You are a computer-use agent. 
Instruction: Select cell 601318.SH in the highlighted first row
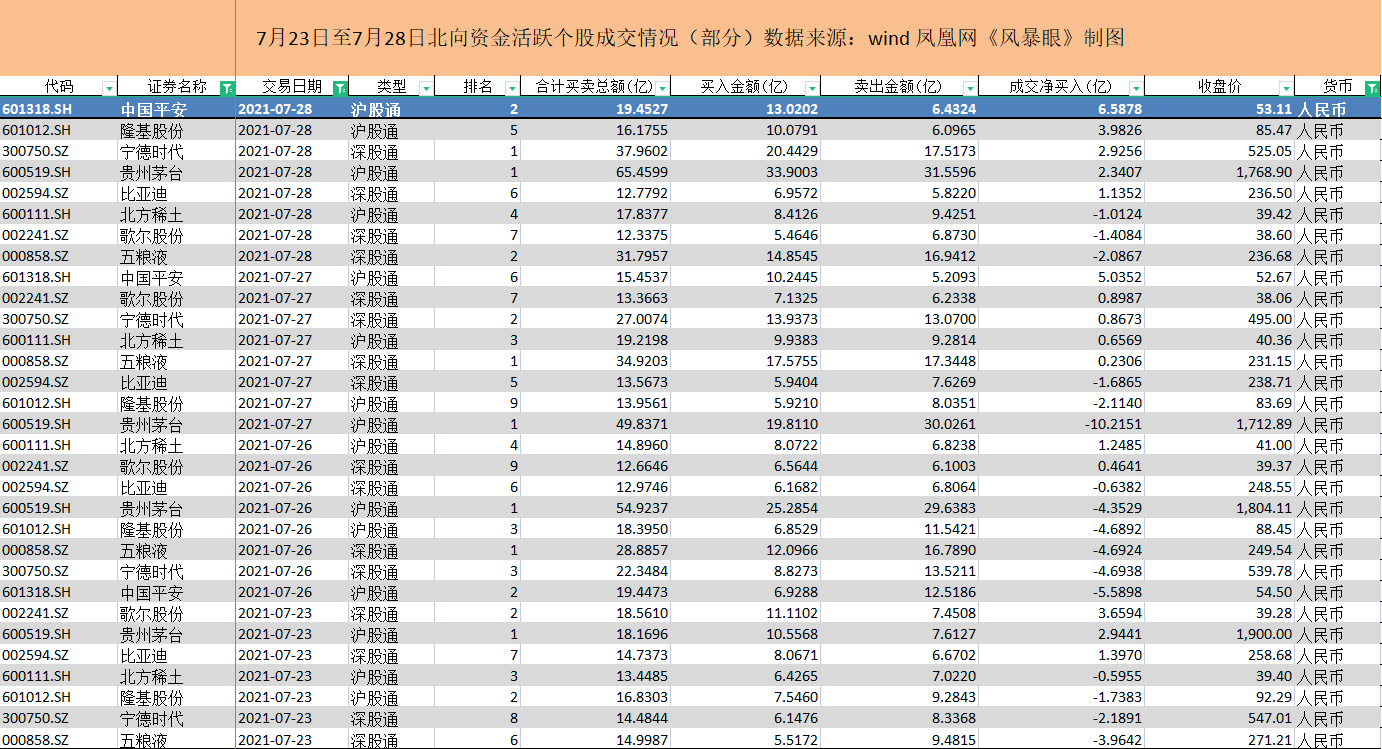coord(59,109)
